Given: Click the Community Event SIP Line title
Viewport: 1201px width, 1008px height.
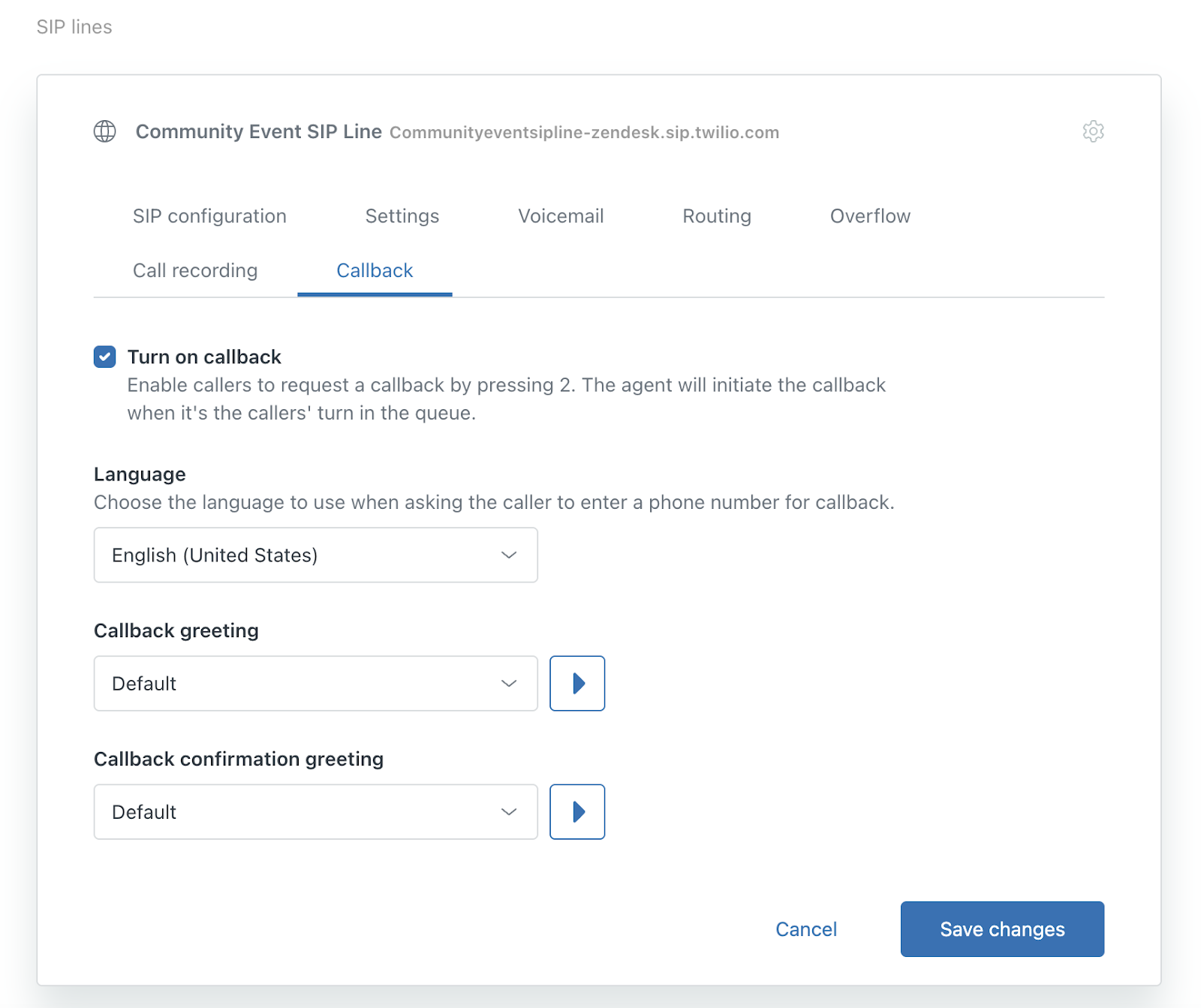Looking at the screenshot, I should click(x=258, y=131).
